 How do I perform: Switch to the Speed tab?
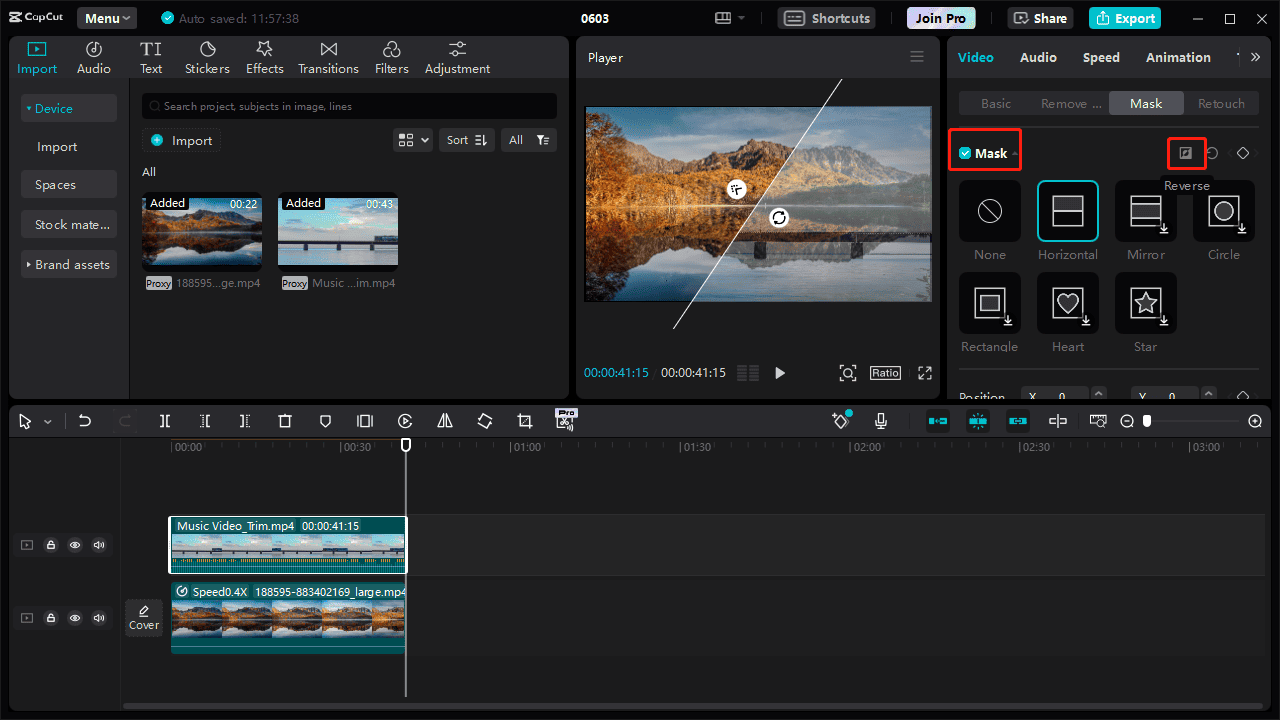click(x=1101, y=57)
